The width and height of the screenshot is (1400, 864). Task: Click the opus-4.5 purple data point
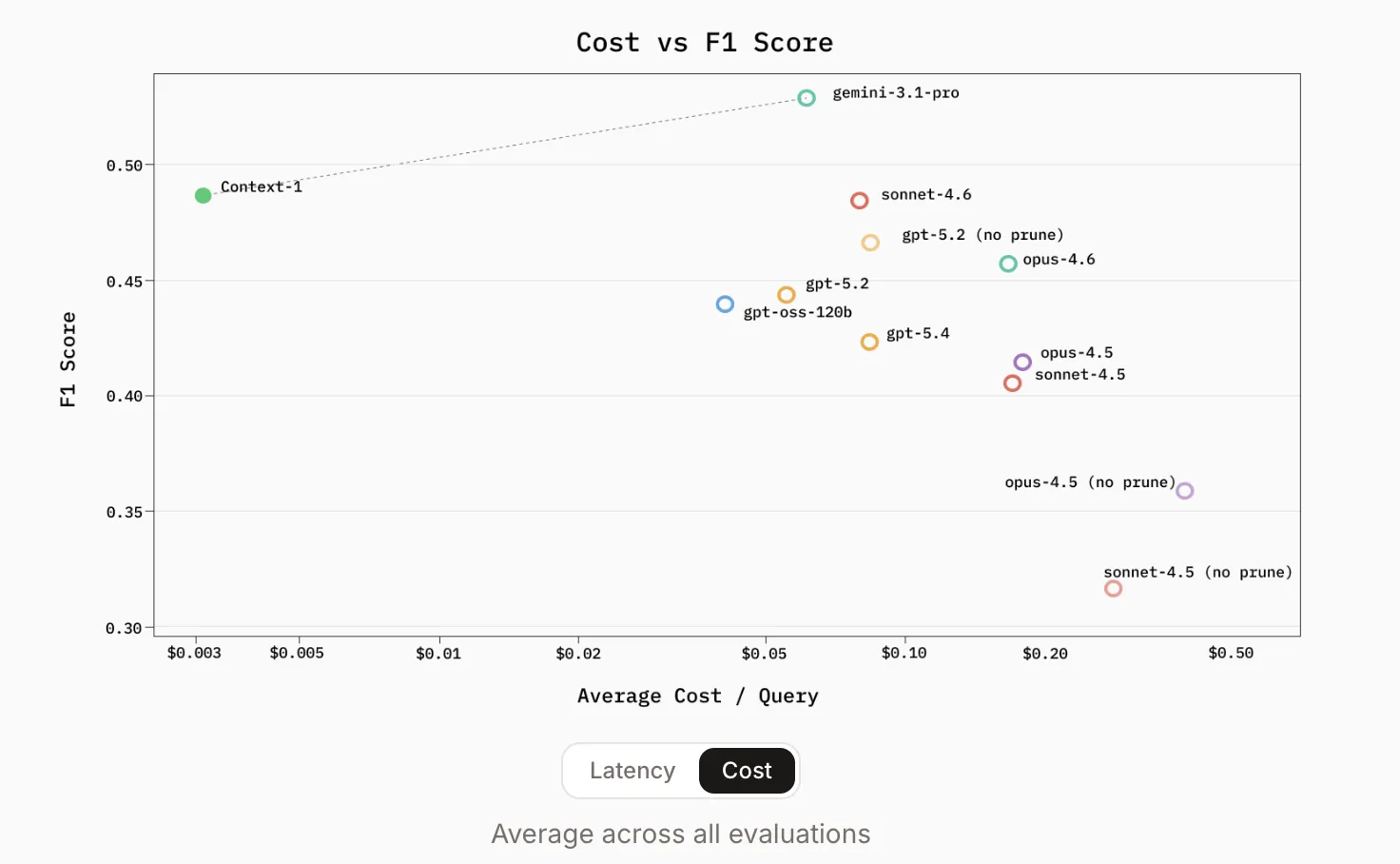pos(1022,363)
